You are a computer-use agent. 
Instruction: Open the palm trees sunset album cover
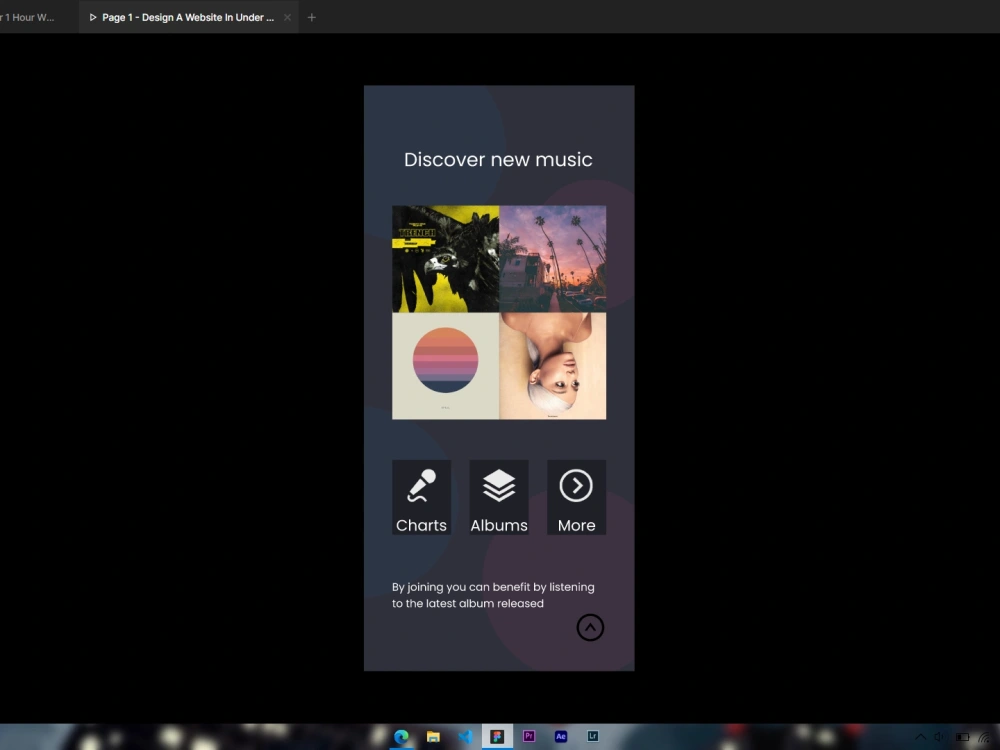pyautogui.click(x=552, y=259)
